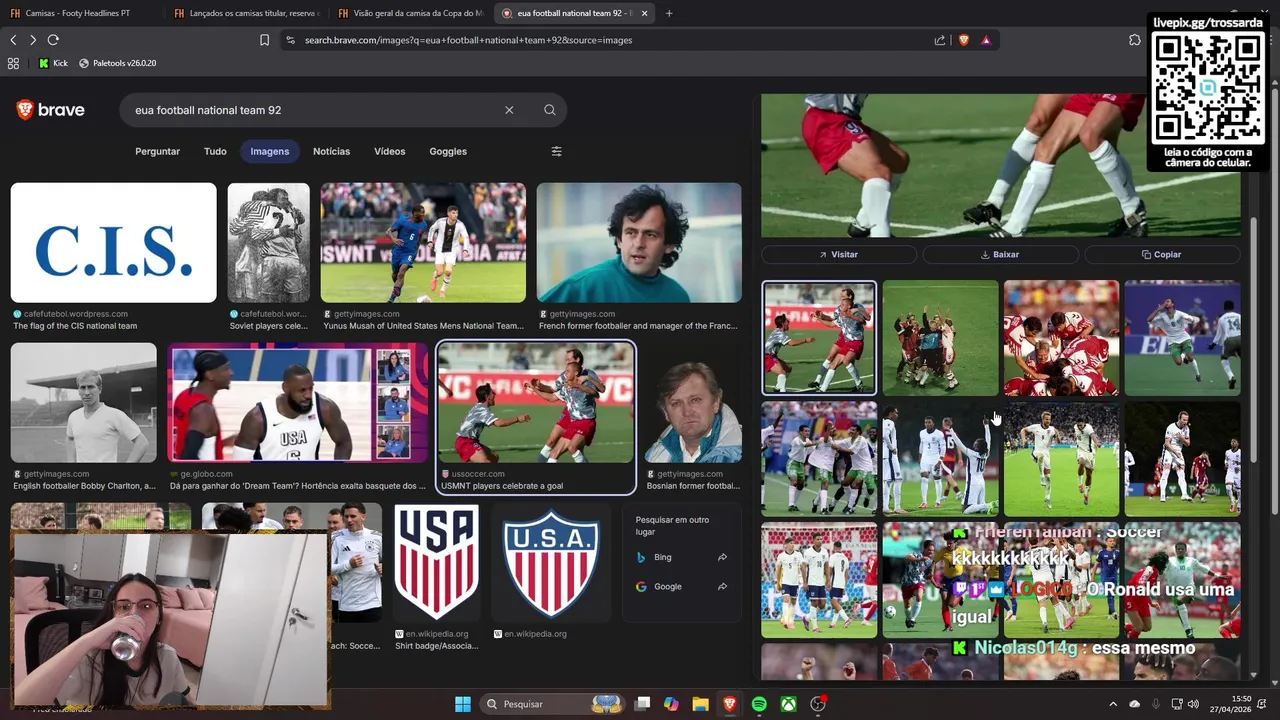Go forward in browser history
Viewport: 1280px width, 720px height.
click(x=33, y=40)
